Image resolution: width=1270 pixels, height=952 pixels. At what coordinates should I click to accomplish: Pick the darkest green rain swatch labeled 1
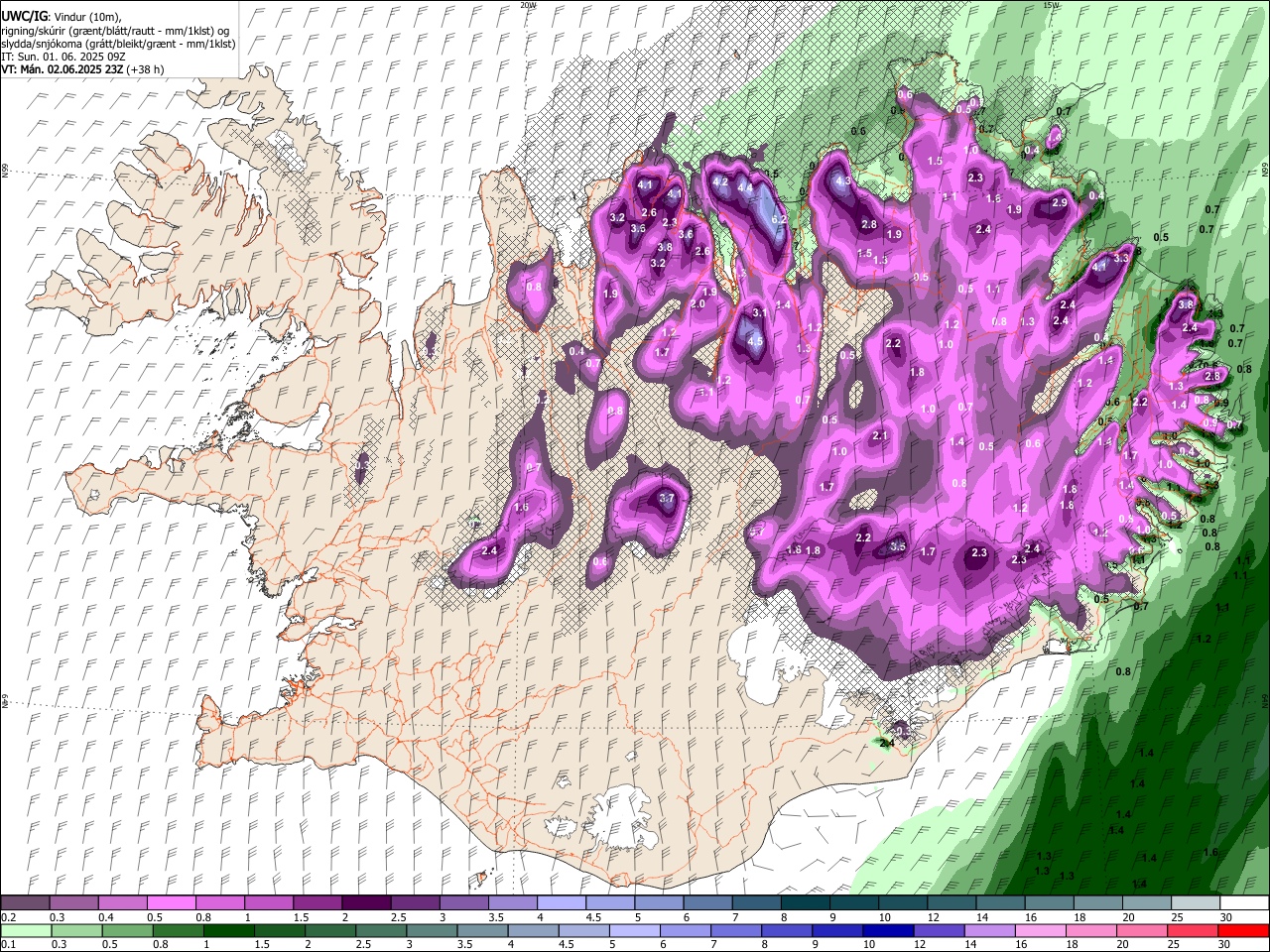[x=228, y=930]
